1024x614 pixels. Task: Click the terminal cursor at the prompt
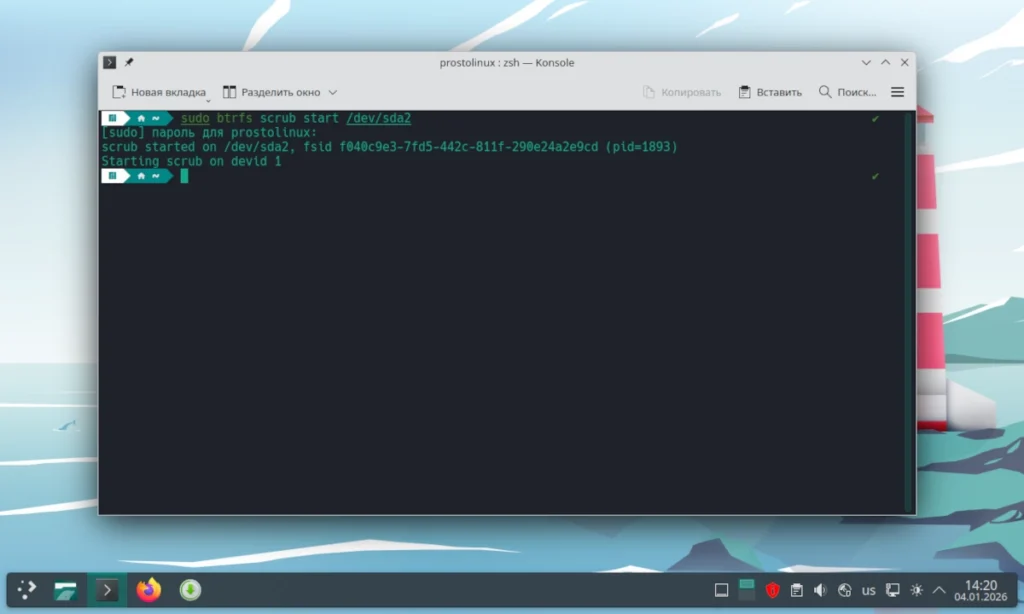click(184, 176)
